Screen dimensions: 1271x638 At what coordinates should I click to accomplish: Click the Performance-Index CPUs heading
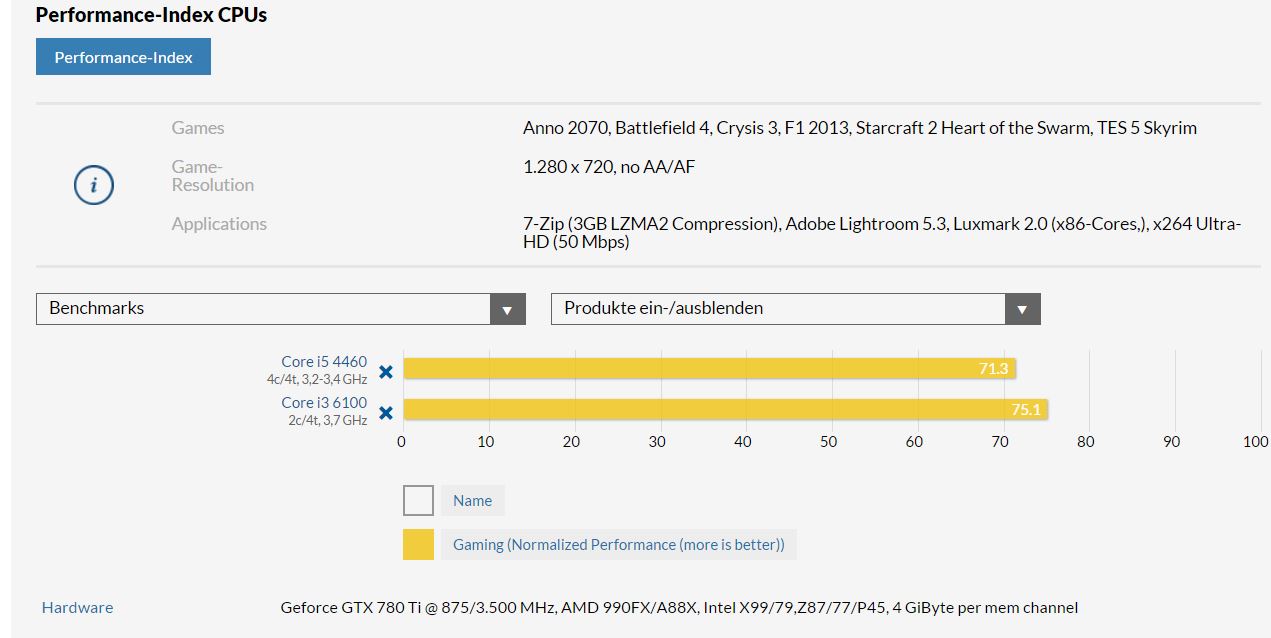click(x=151, y=15)
